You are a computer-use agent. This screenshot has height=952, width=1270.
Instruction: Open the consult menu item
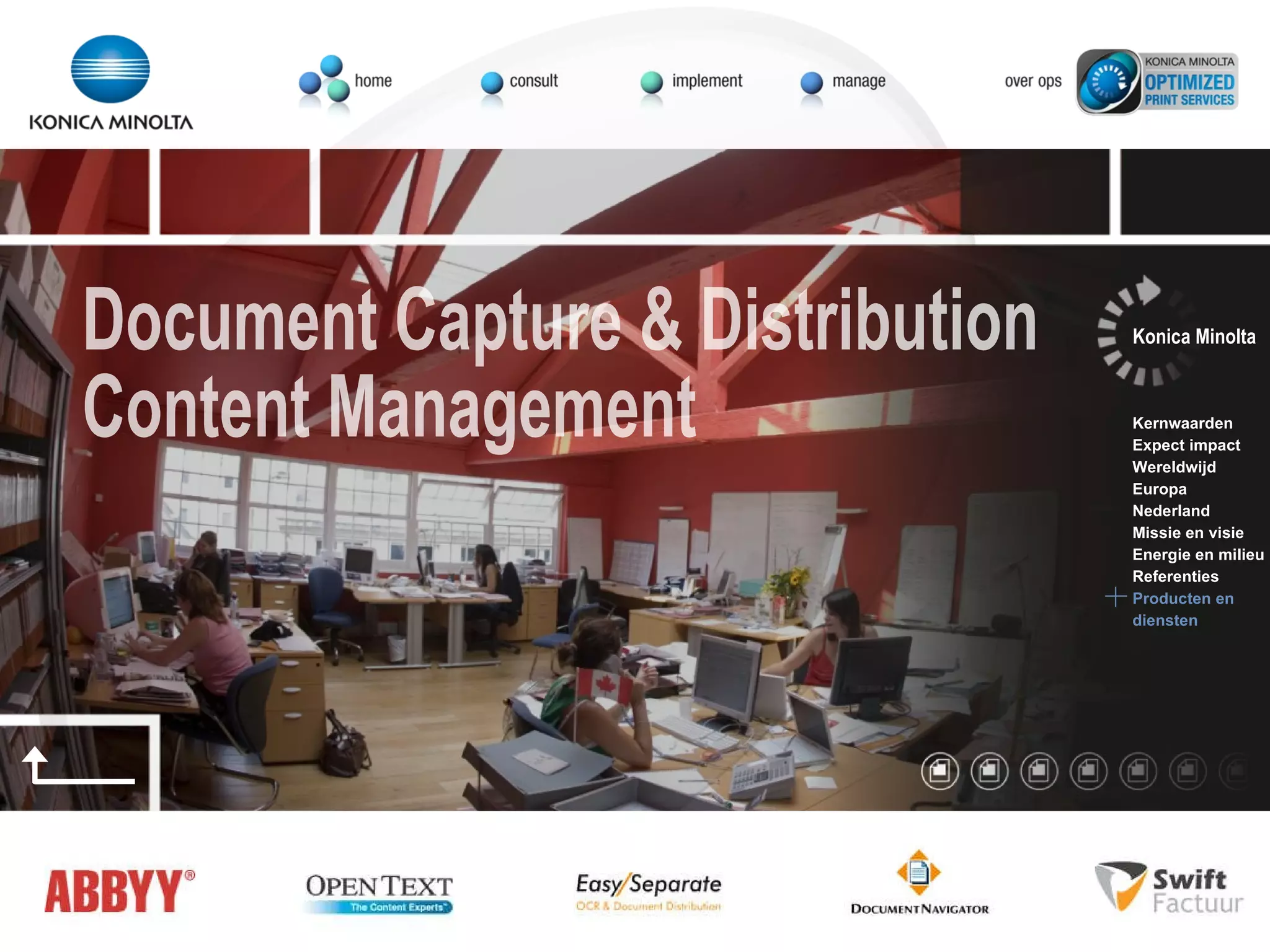click(x=533, y=81)
